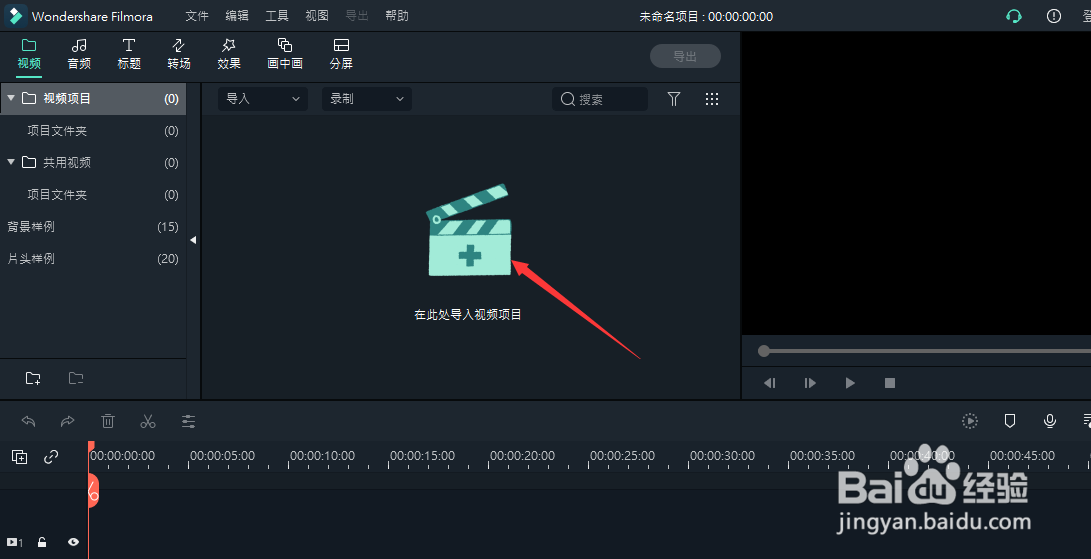Click the undo arrow icon
This screenshot has height=559, width=1091.
click(x=28, y=421)
